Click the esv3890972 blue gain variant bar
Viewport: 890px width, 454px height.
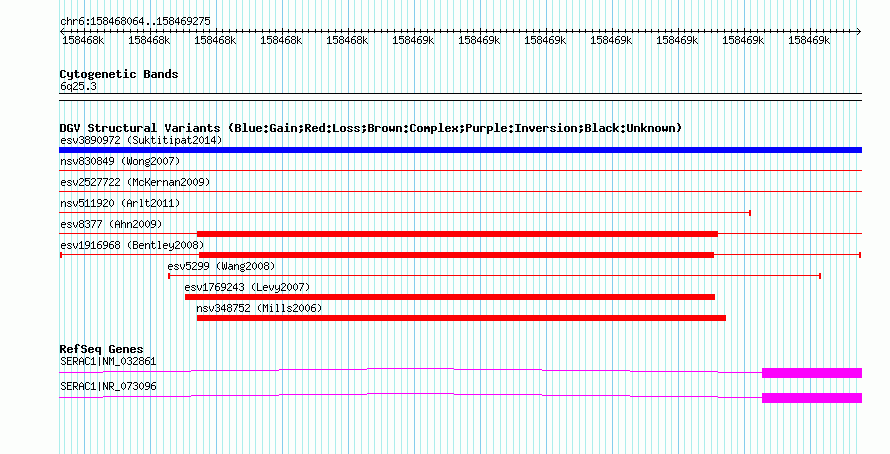click(460, 150)
